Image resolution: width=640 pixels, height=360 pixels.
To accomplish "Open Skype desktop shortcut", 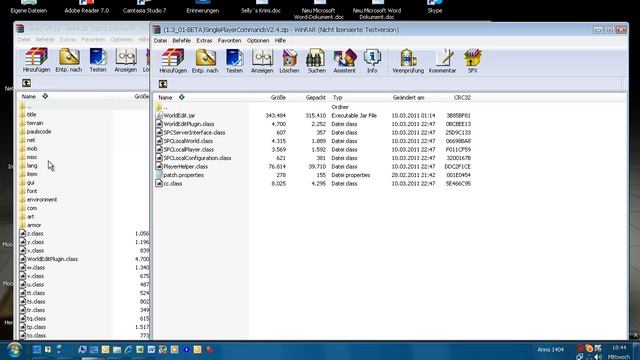I will (x=434, y=7).
